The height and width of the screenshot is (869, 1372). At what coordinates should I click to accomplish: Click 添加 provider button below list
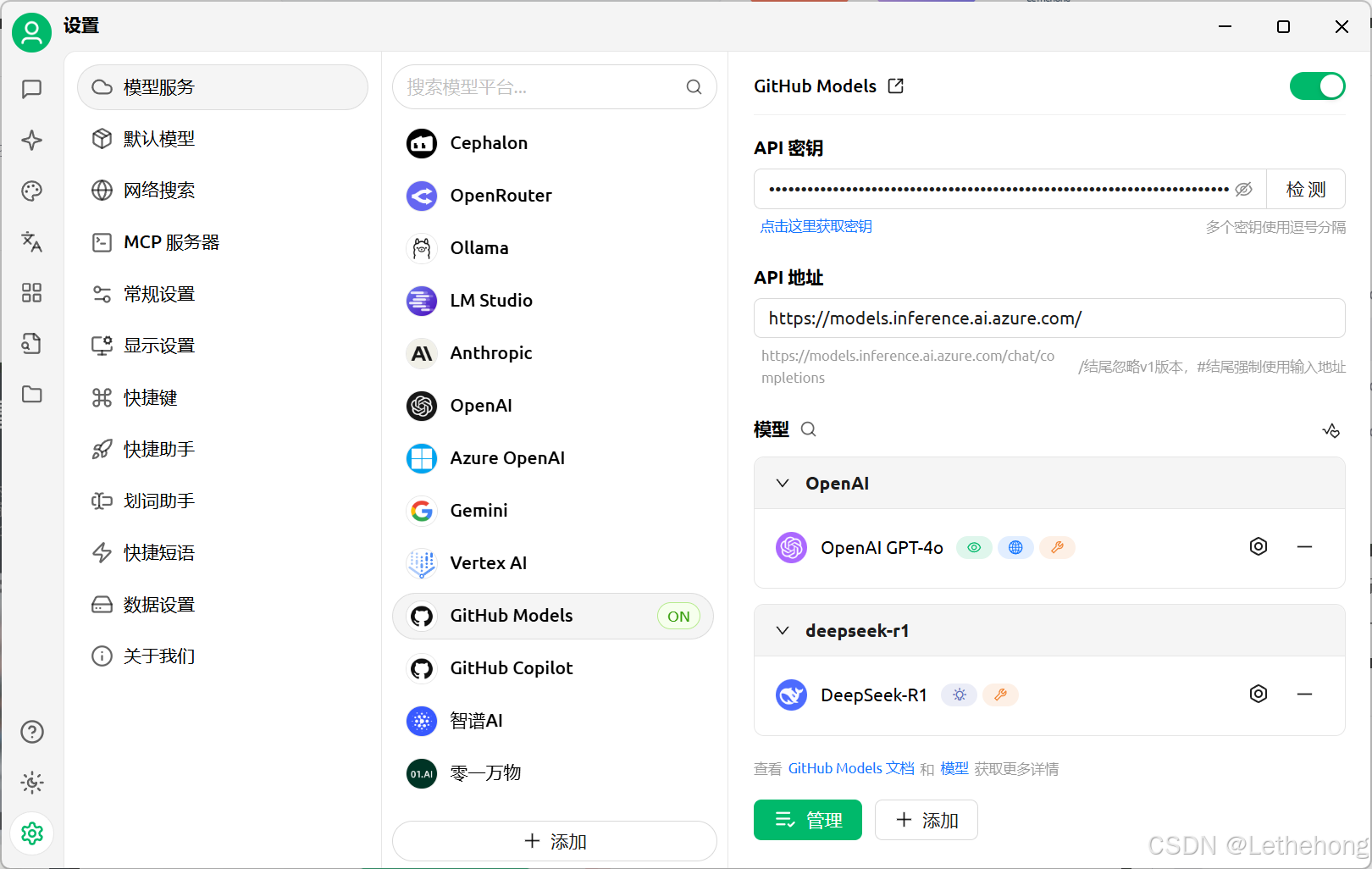pyautogui.click(x=555, y=841)
